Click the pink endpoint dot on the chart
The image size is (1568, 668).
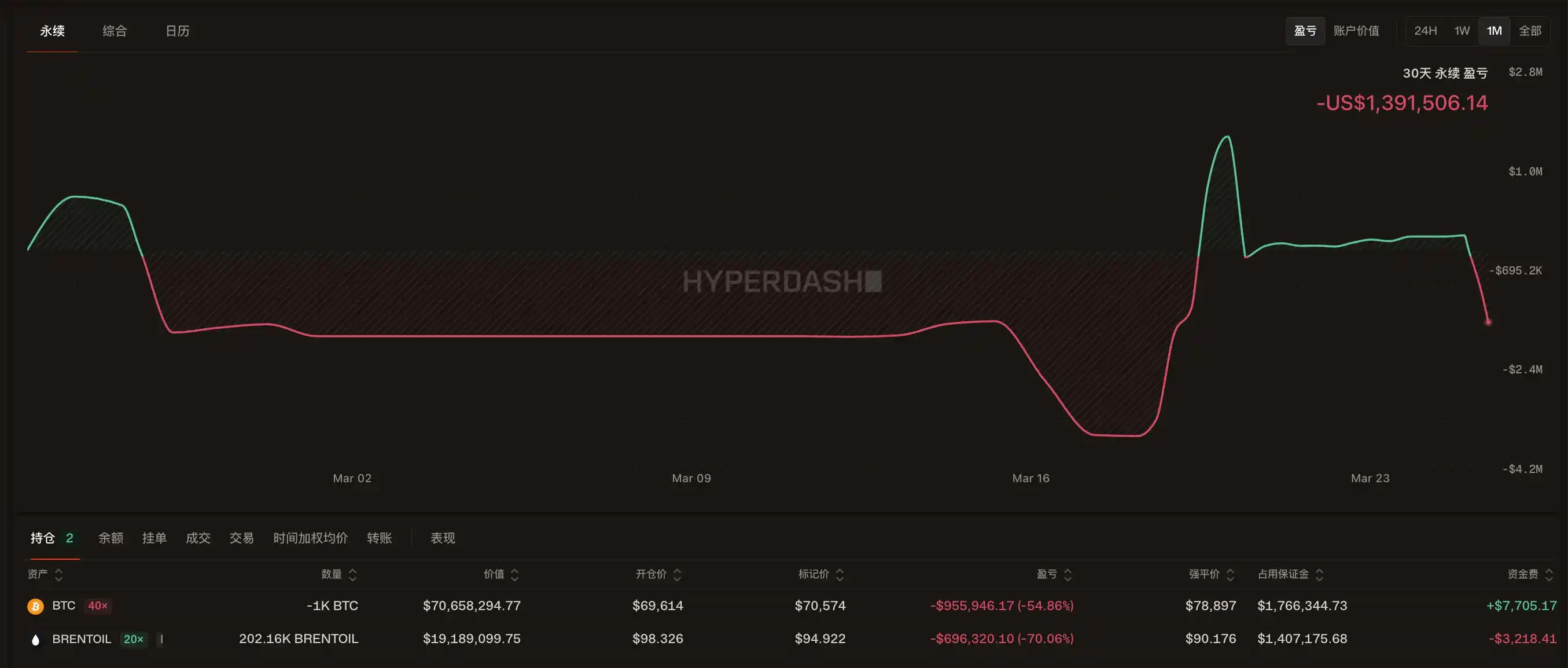(1487, 321)
